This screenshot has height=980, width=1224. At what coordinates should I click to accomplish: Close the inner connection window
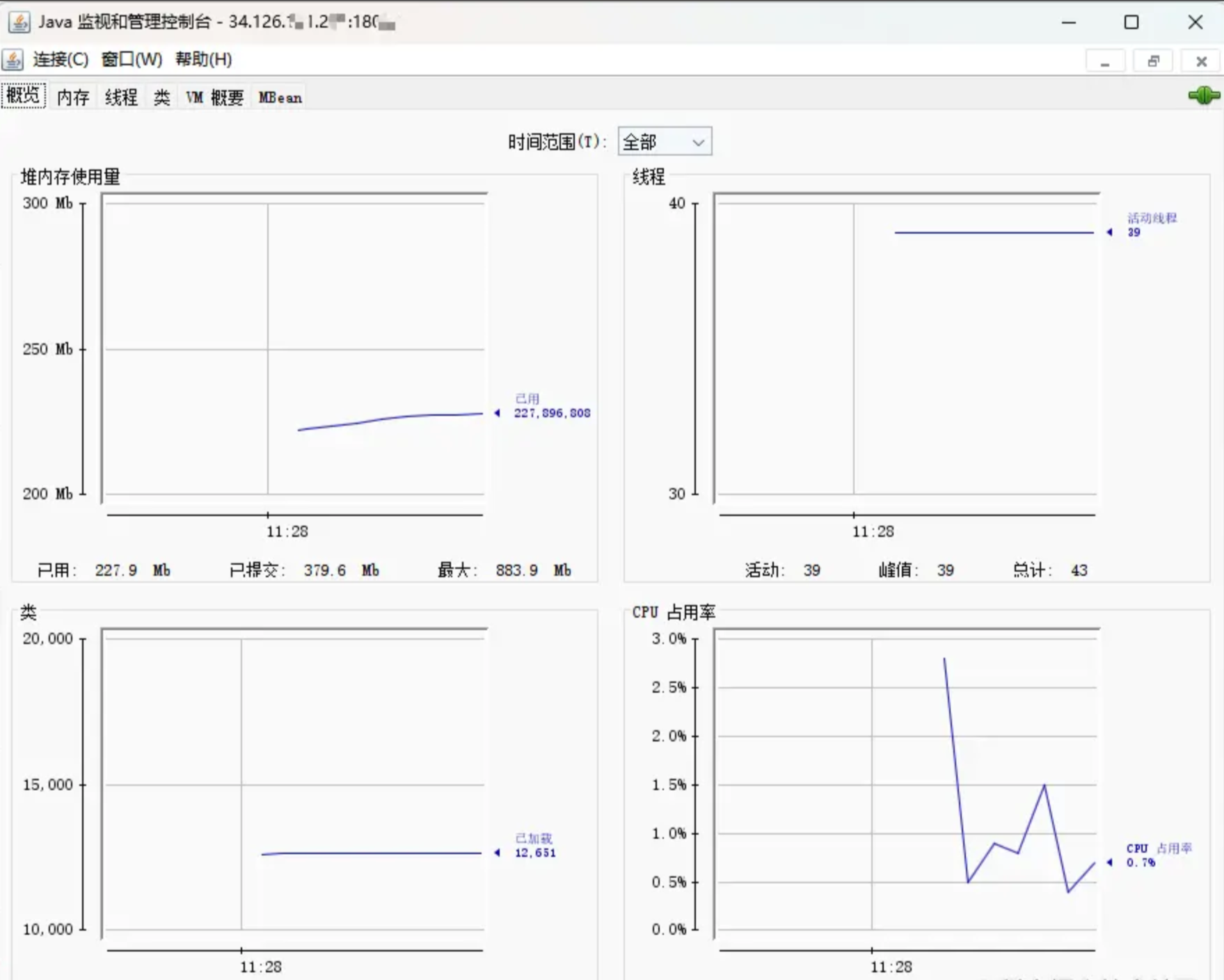coord(1201,61)
